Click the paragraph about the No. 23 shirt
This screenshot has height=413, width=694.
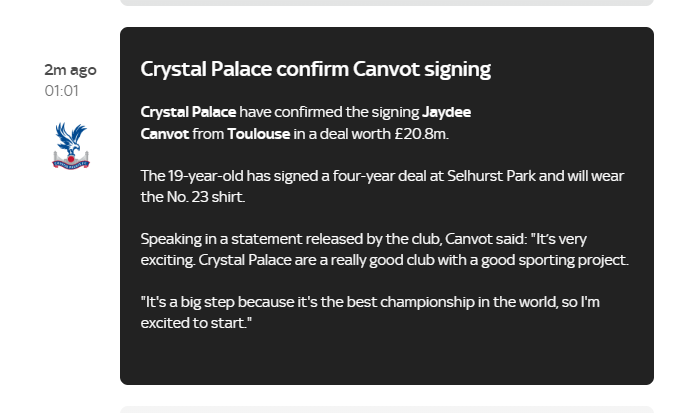[x=382, y=186]
